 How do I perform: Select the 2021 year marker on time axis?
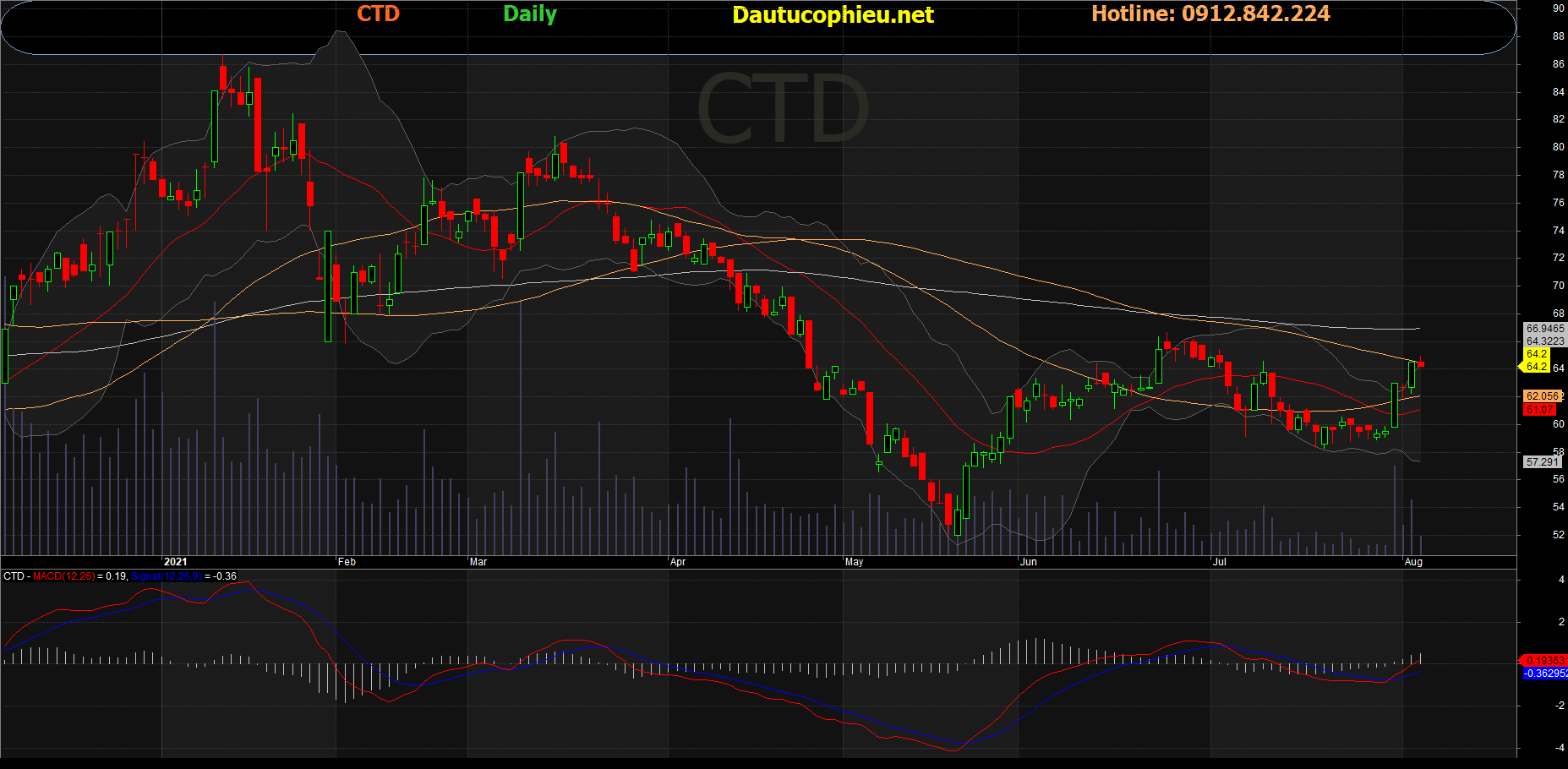(175, 562)
